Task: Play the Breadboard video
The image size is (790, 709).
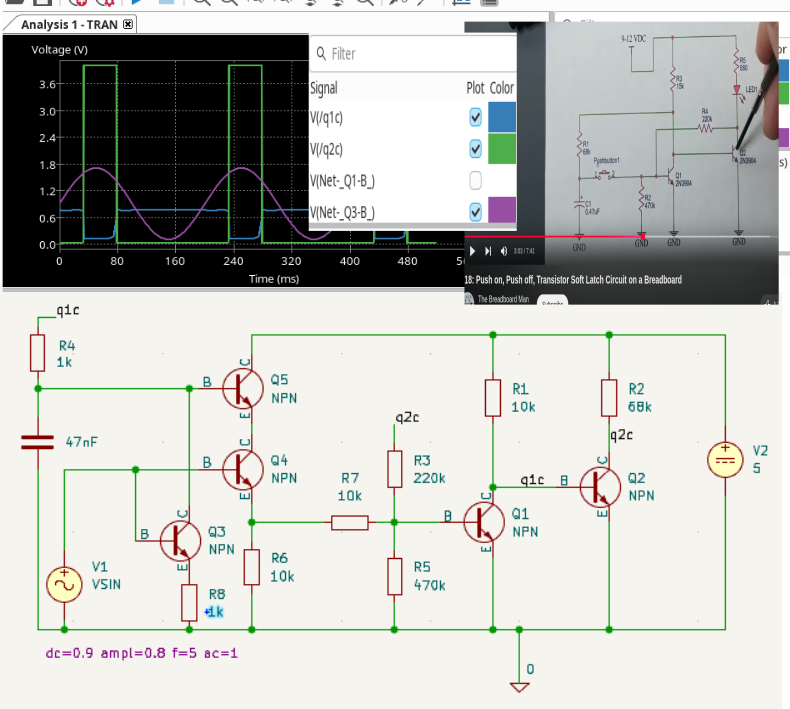Action: 472,251
